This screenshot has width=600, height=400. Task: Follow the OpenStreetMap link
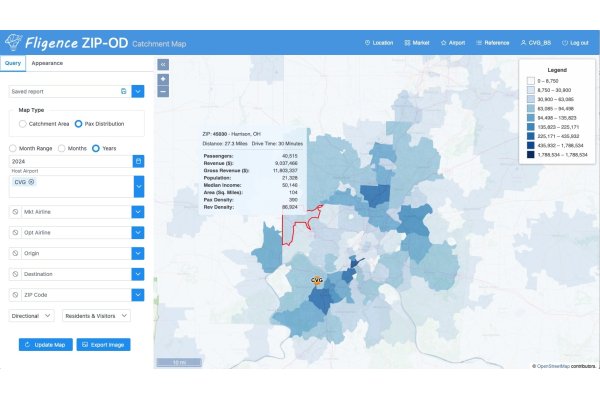click(553, 366)
